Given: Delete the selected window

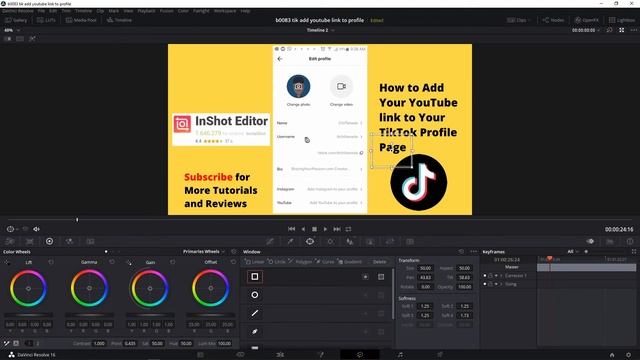Looking at the screenshot, I should tap(379, 262).
